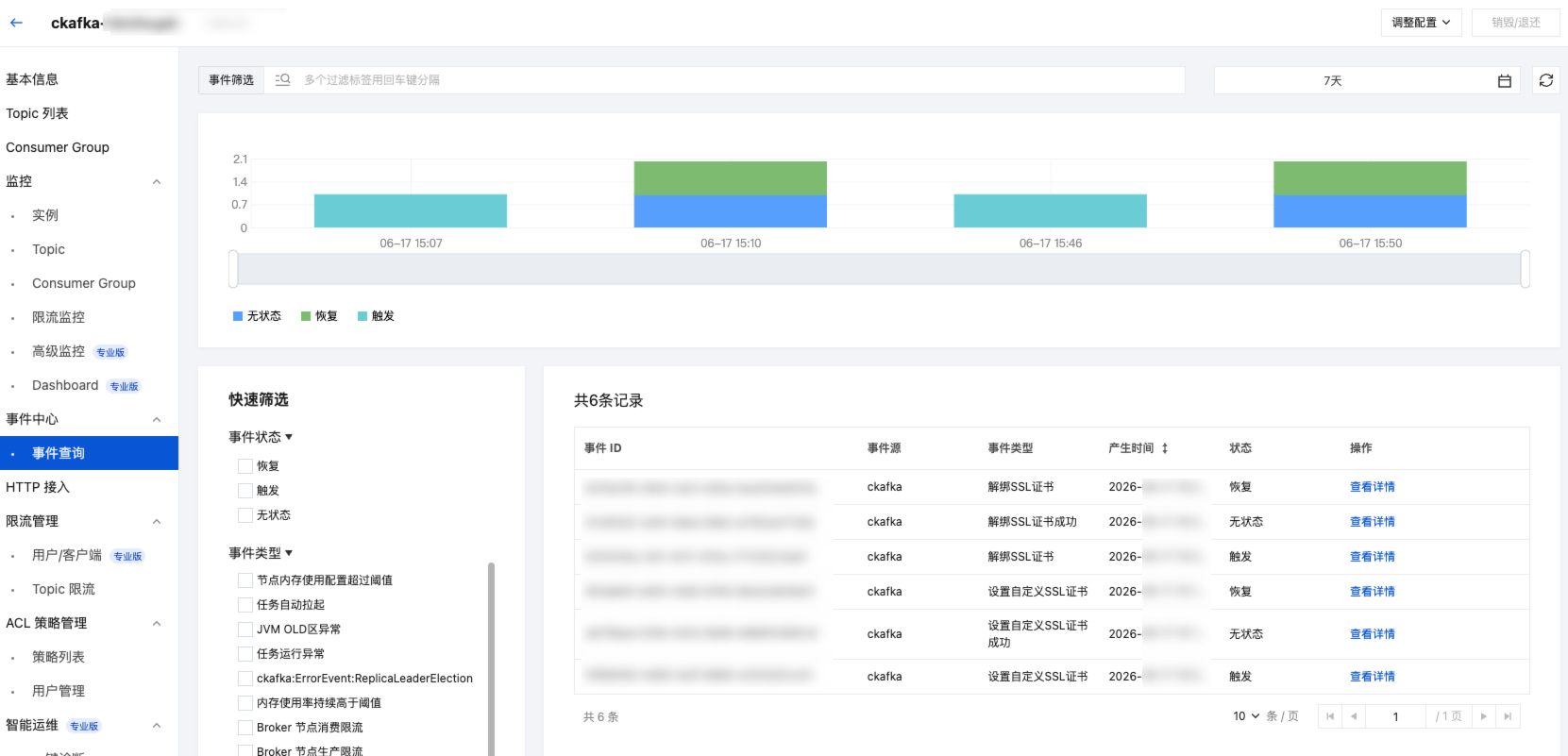
Task: Open 限流监控 in the sidebar
Action: 59,317
